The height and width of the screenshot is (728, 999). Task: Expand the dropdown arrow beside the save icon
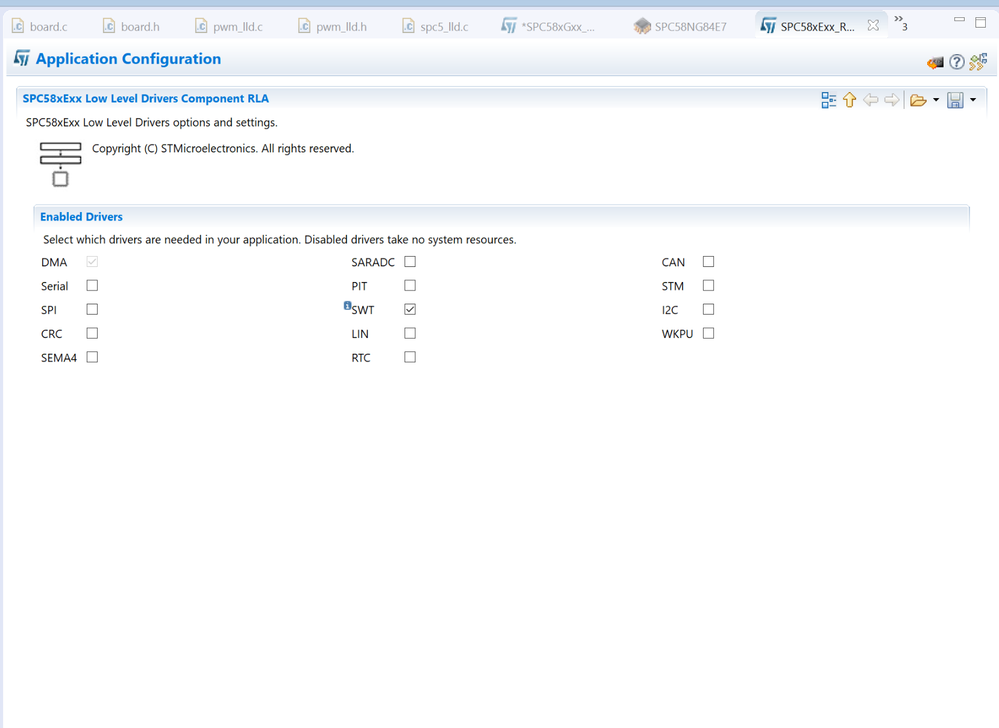coord(973,100)
